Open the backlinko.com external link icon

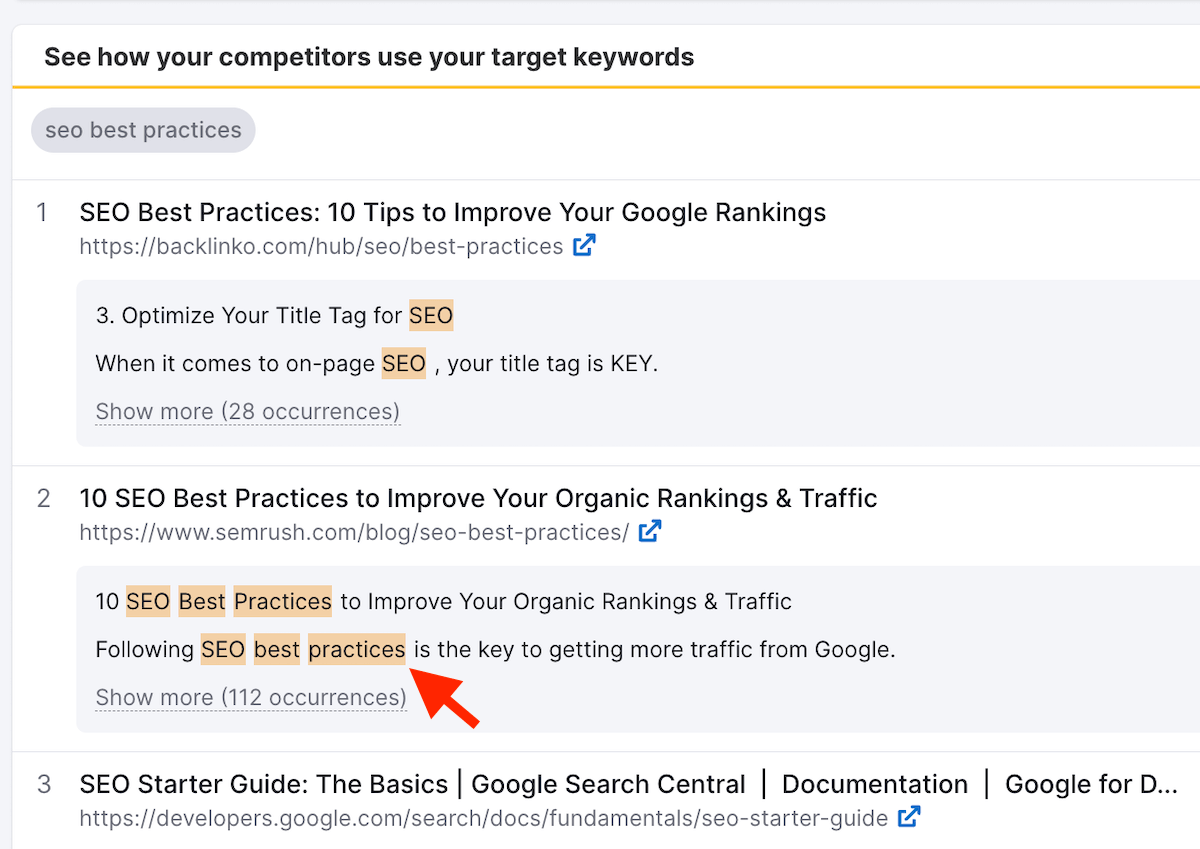point(585,246)
